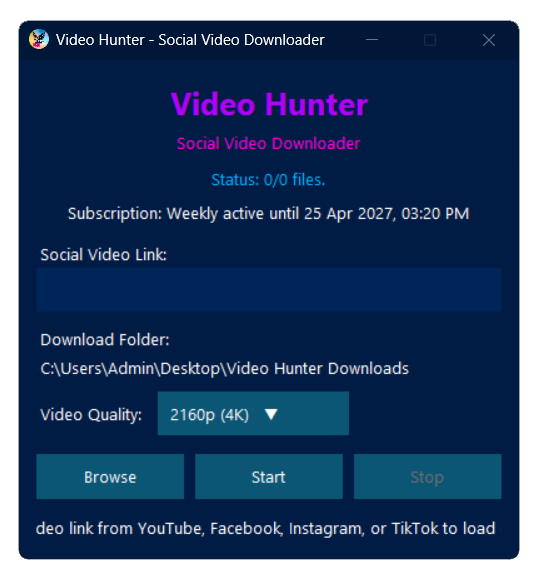Click the scrolling hint text mentioning YouTube, Facebook

266,528
